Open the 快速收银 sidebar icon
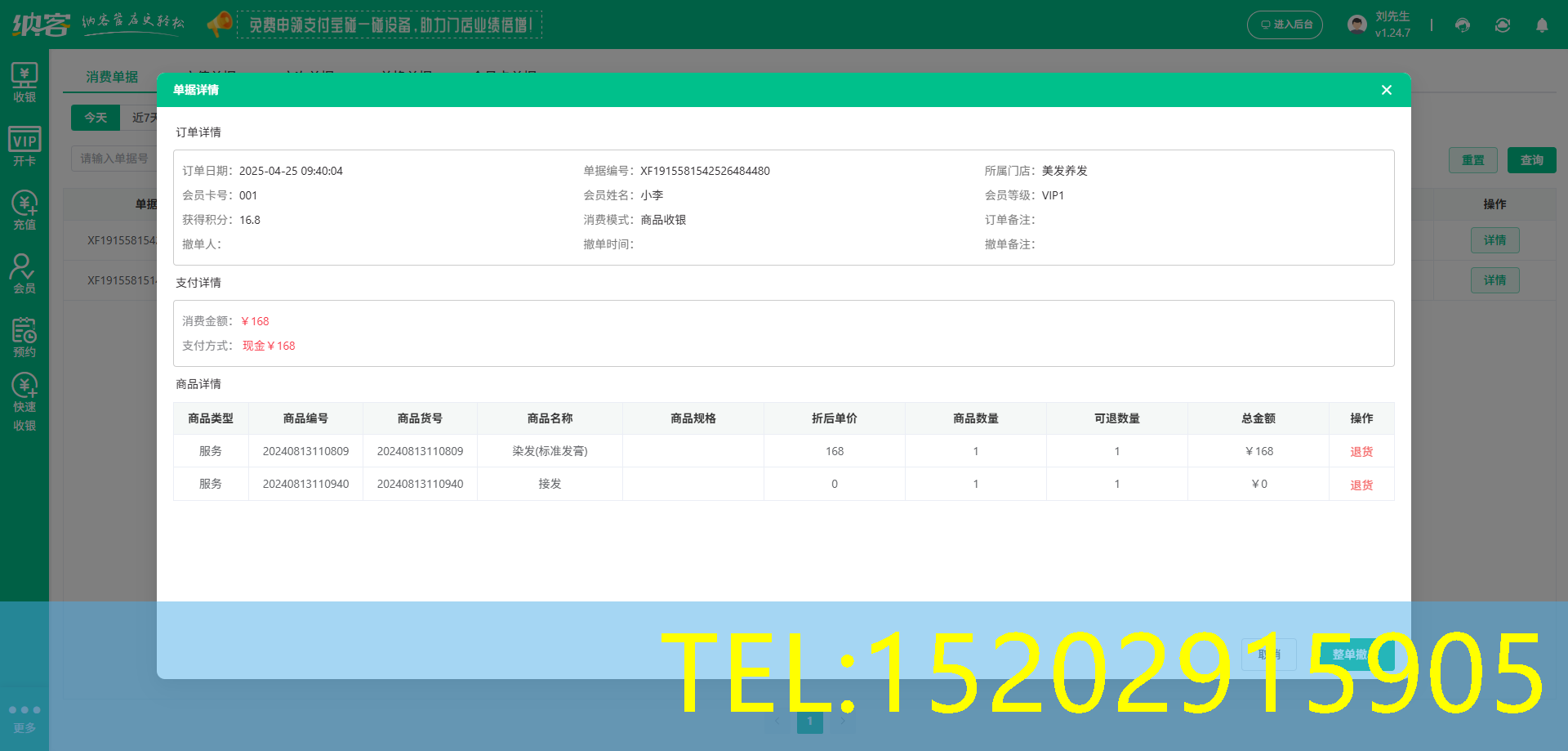Image resolution: width=1568 pixels, height=751 pixels. coord(24,402)
